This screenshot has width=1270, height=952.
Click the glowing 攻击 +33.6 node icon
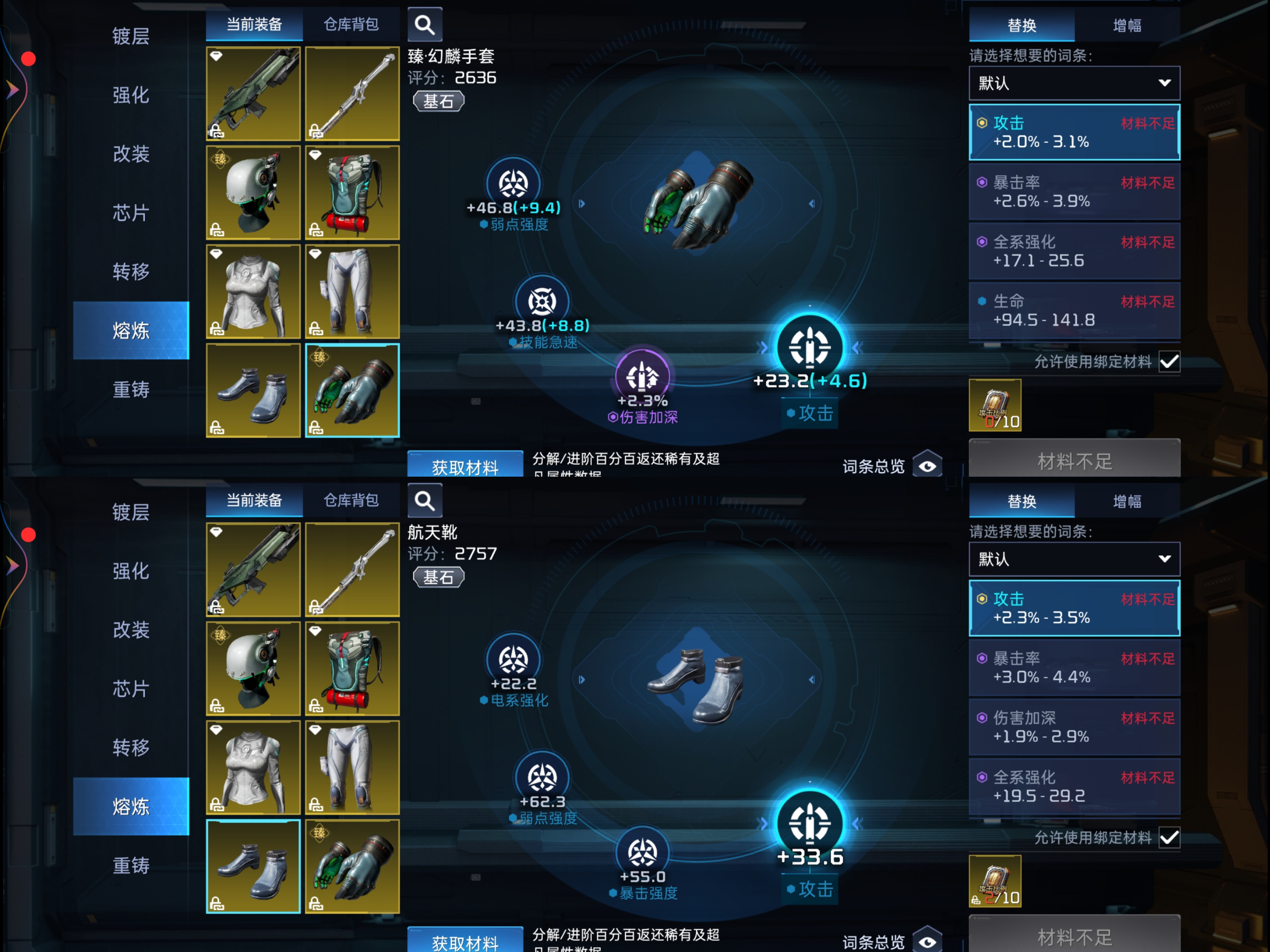coord(810,823)
